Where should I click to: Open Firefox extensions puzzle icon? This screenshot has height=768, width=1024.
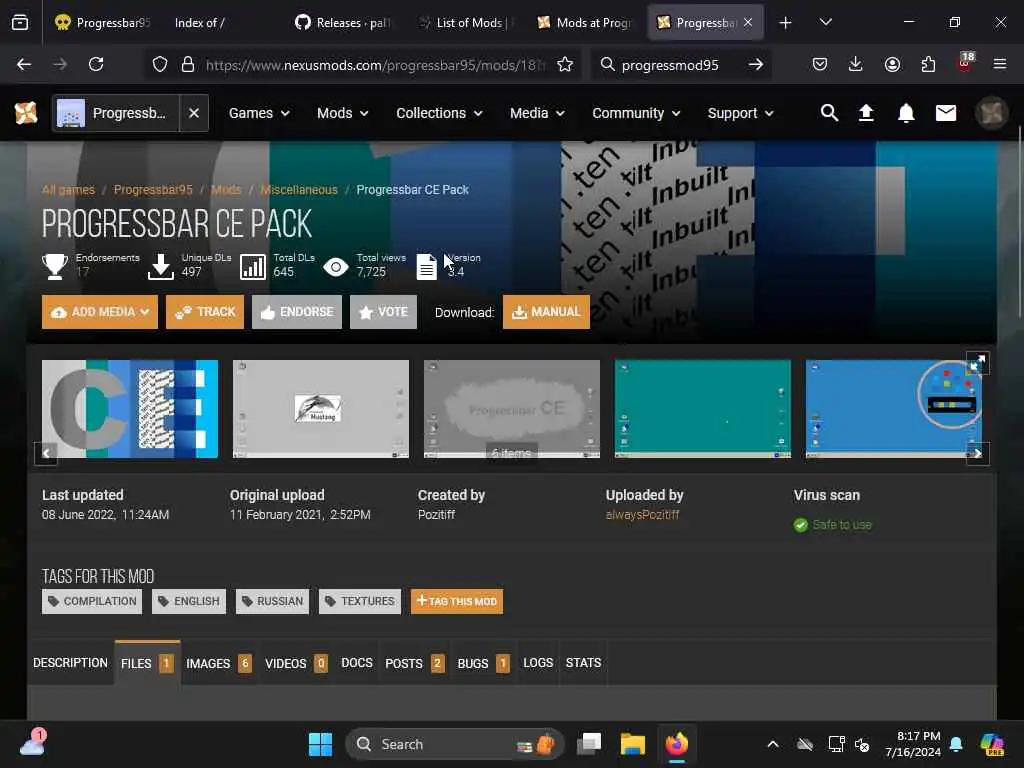[928, 64]
